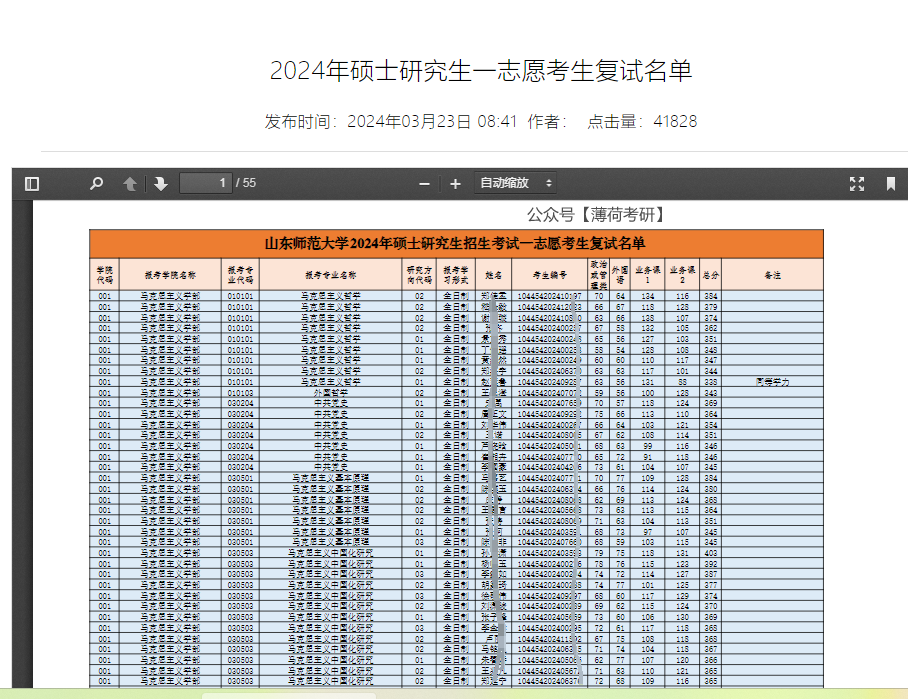Viewport: 908px width, 699px height.
Task: Expand the zoom selector chevron
Action: [547, 184]
